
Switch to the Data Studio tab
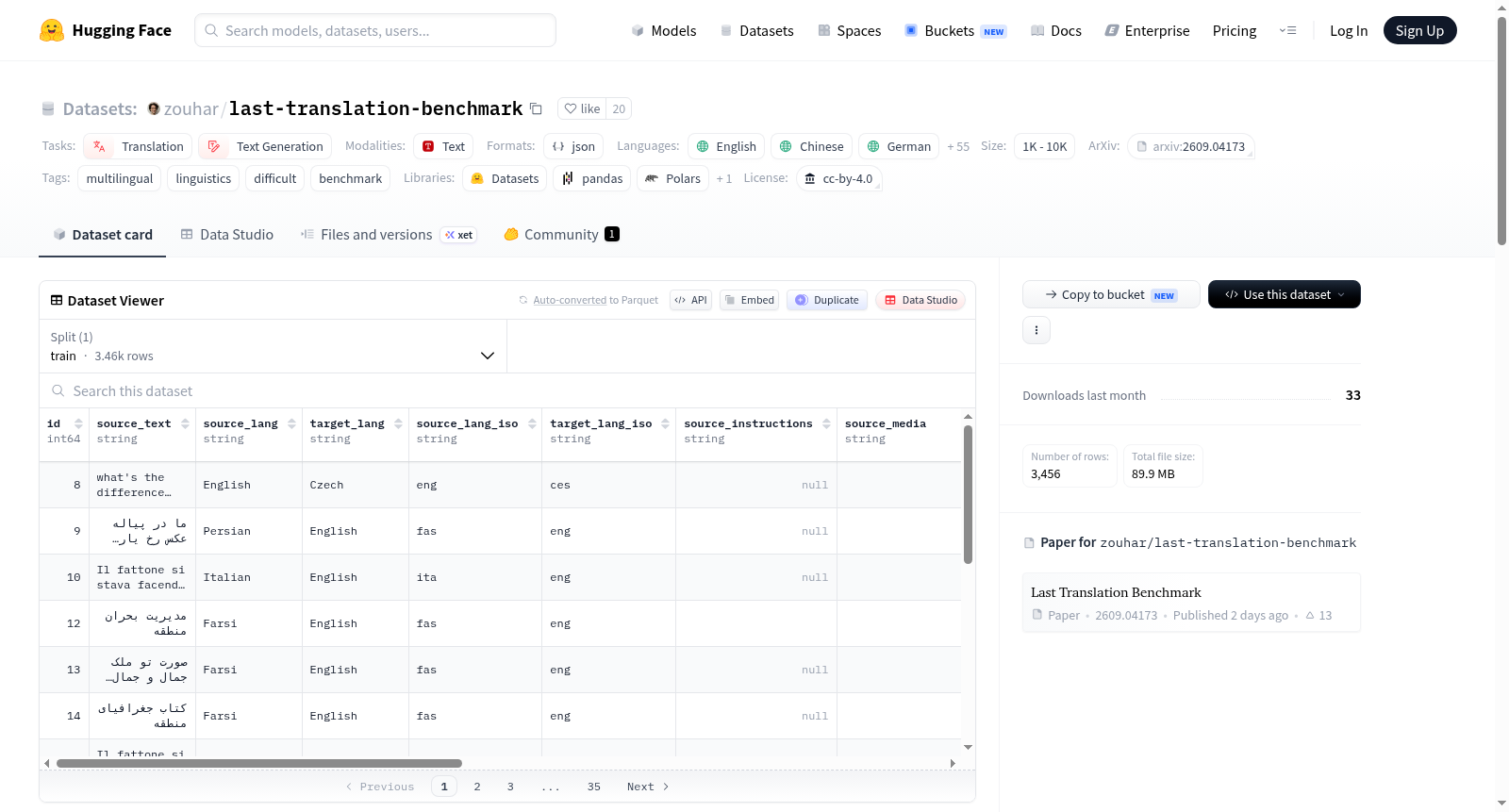point(227,235)
